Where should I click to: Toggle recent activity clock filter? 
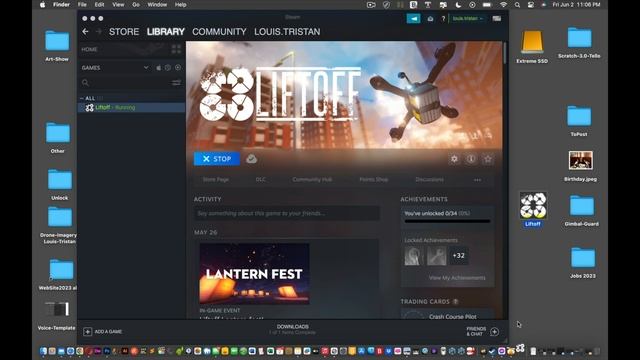[168, 68]
